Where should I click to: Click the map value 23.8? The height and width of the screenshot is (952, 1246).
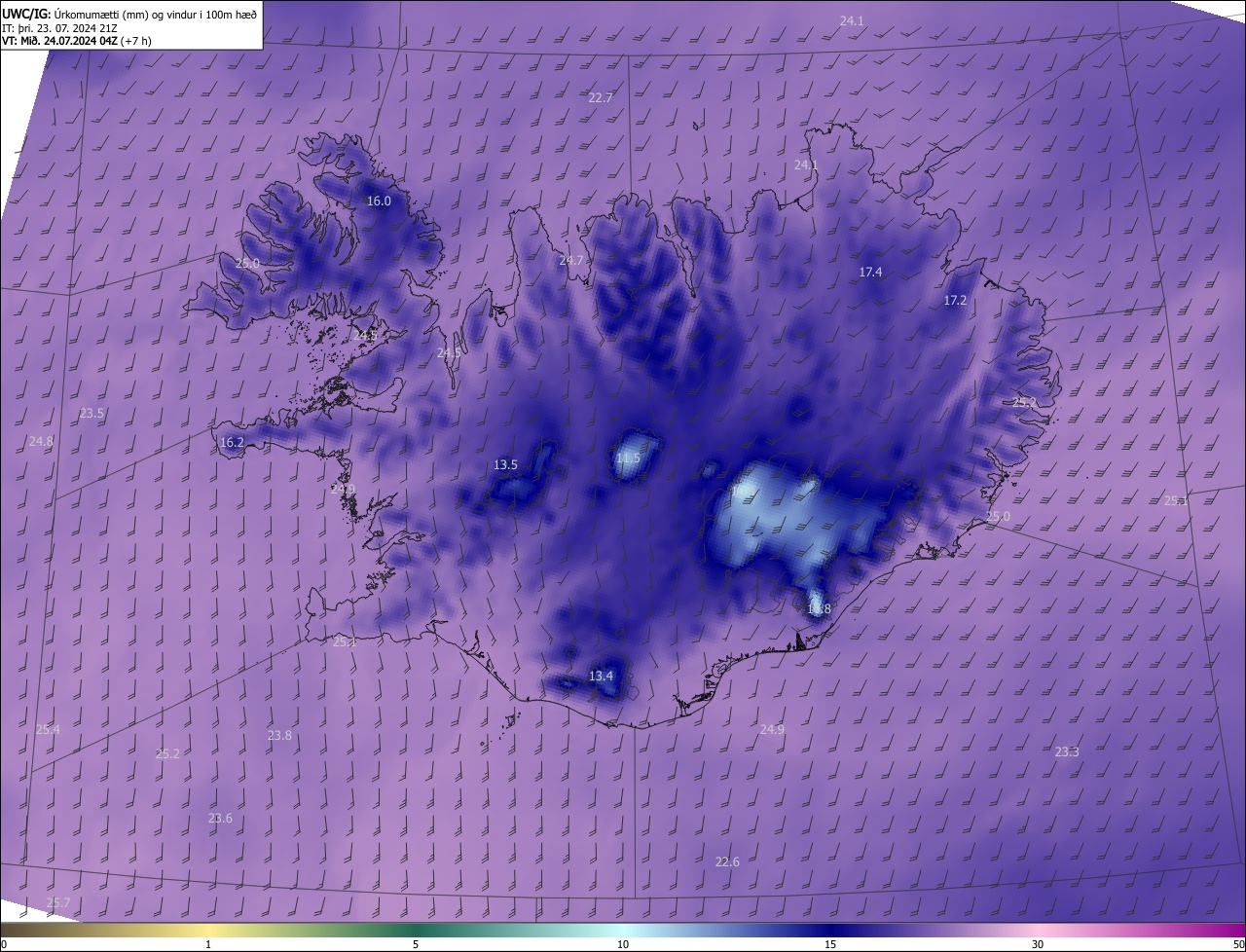279,736
